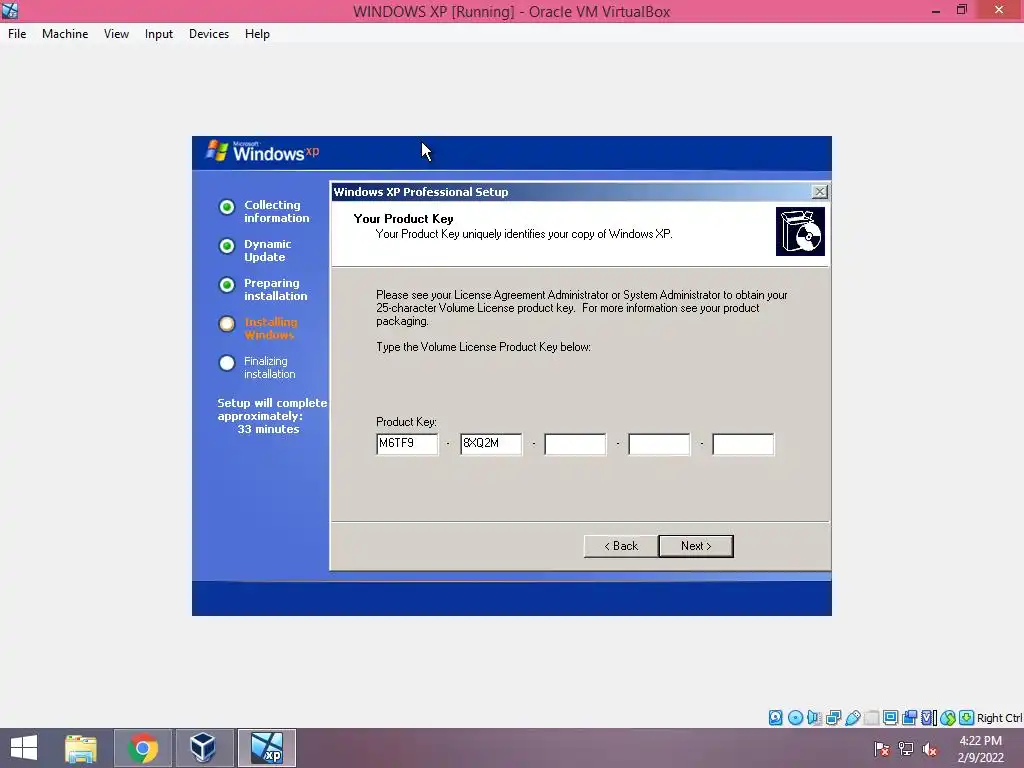Open the clock showing 4:22 PM

[x=980, y=748]
